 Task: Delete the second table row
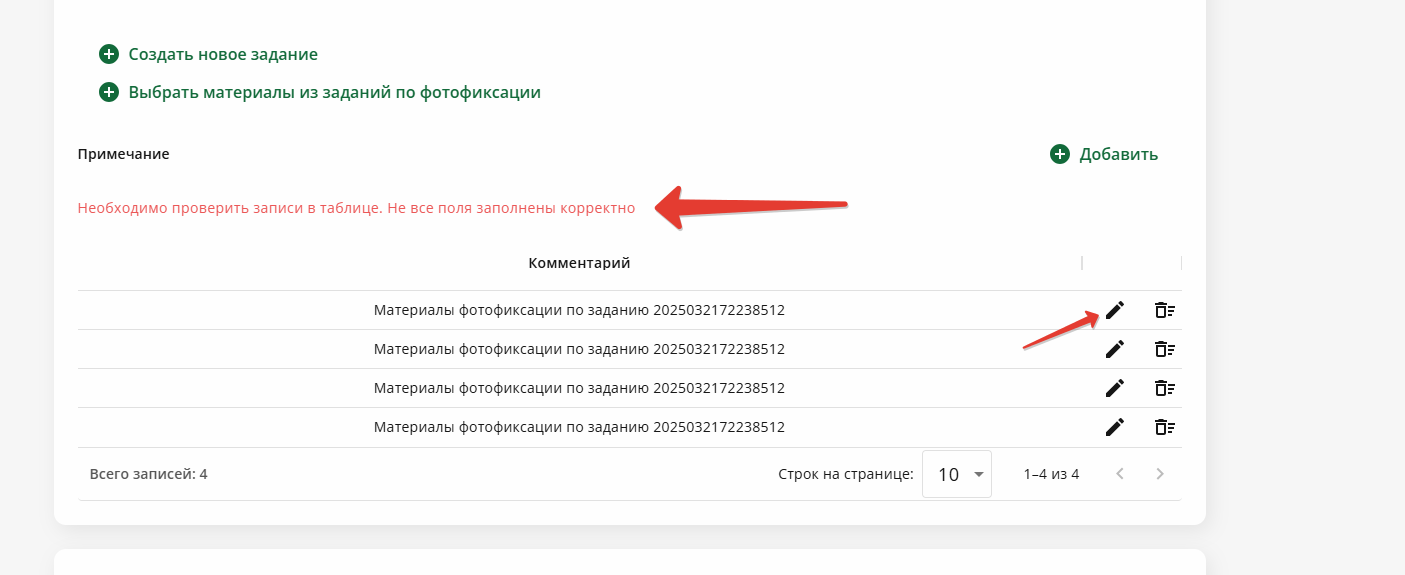[1164, 349]
